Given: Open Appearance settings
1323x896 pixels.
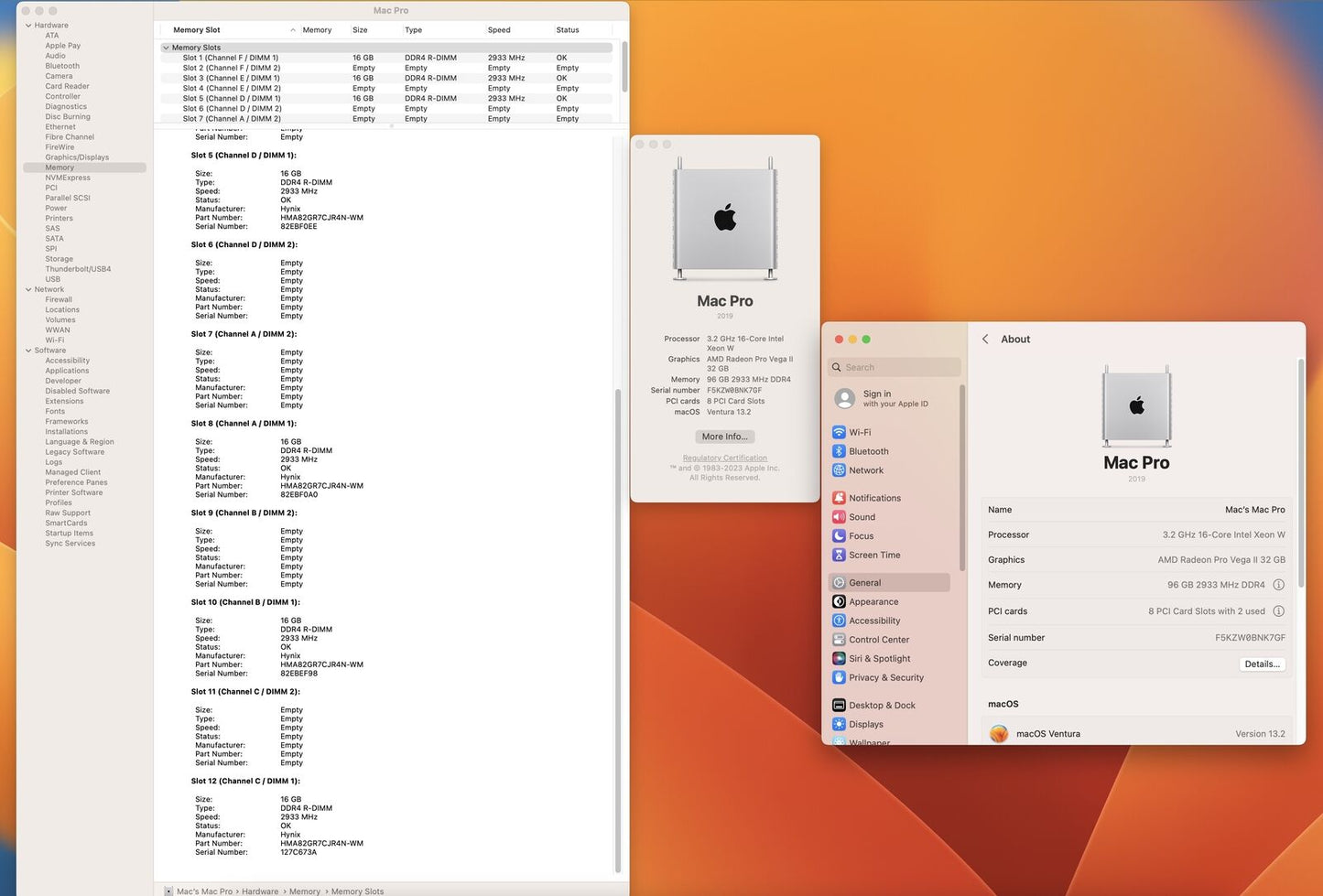Looking at the screenshot, I should [873, 601].
